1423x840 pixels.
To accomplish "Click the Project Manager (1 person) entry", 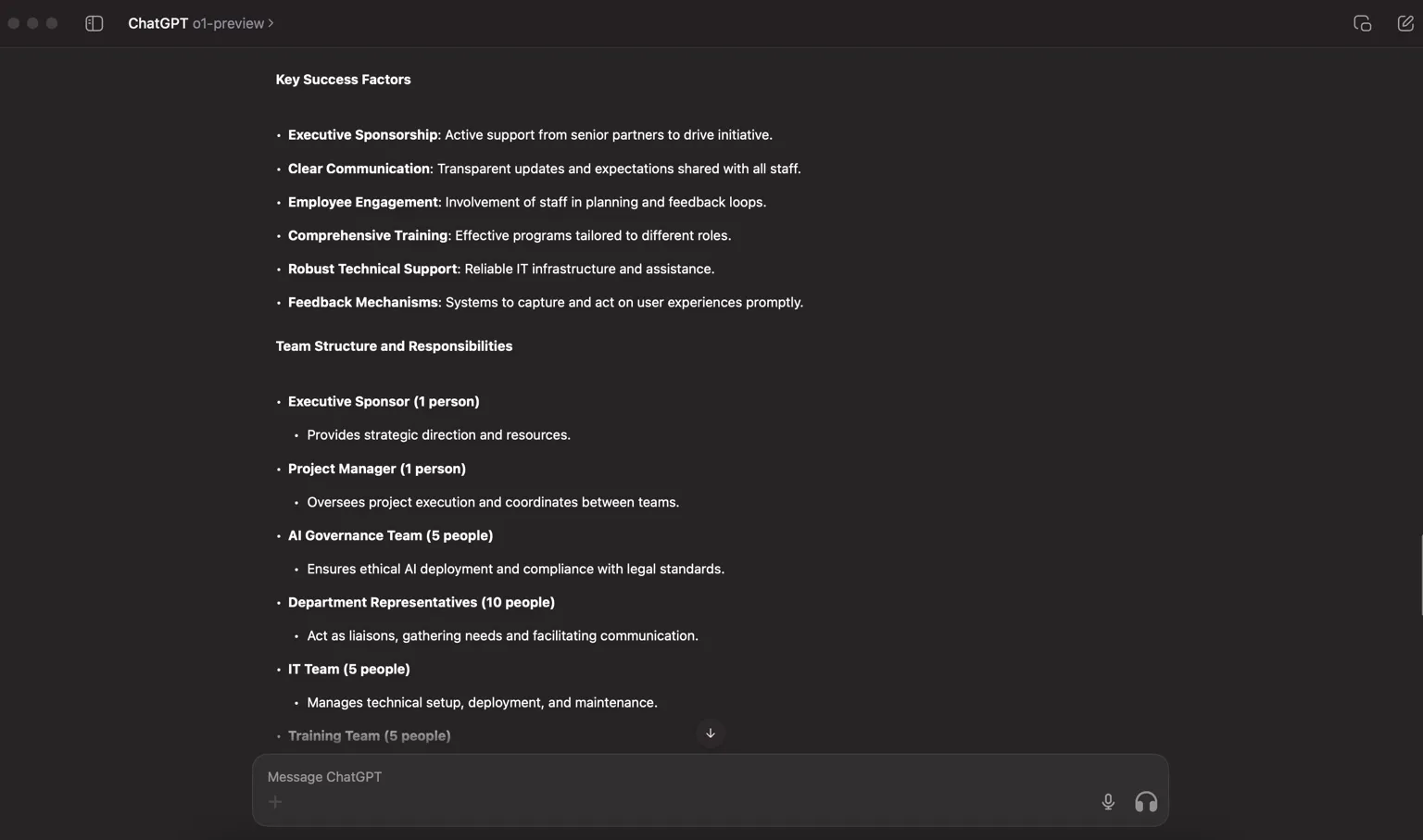I will (376, 469).
